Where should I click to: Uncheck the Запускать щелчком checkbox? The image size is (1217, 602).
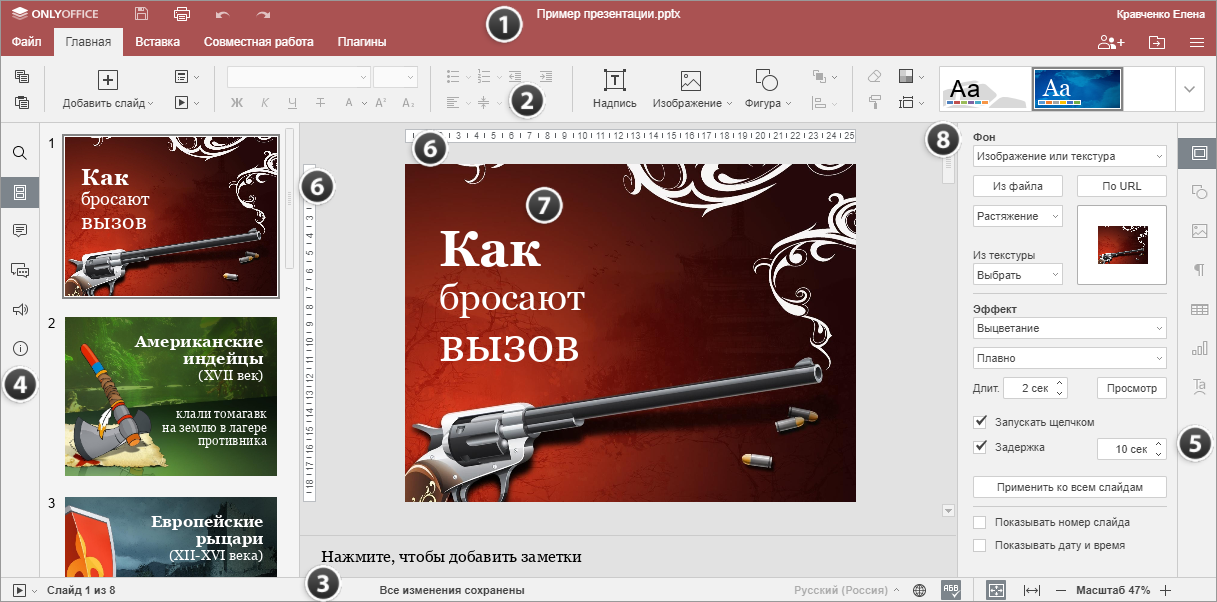tap(980, 422)
